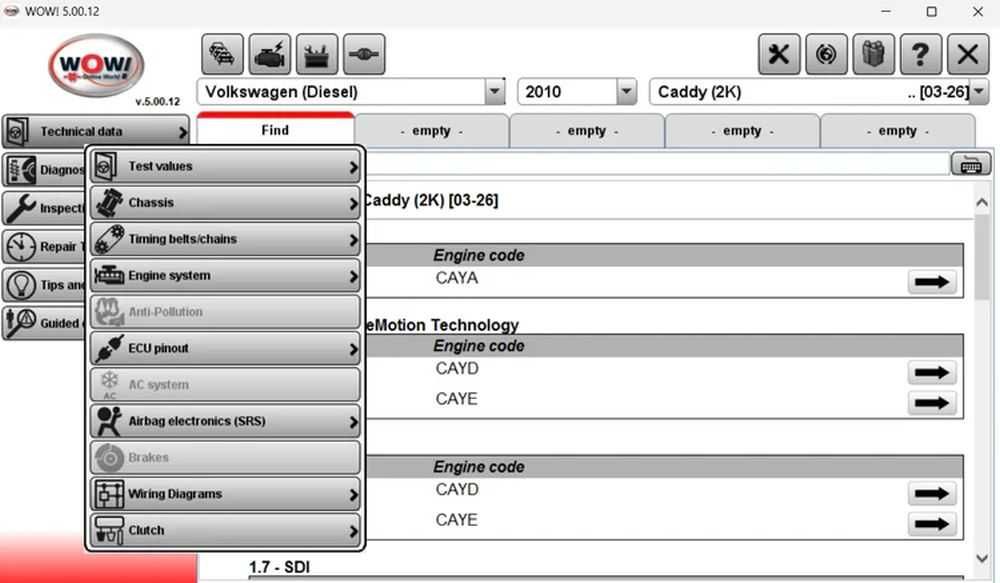Click the engine electrics toolbar icon
This screenshot has width=1000, height=583.
(x=269, y=54)
